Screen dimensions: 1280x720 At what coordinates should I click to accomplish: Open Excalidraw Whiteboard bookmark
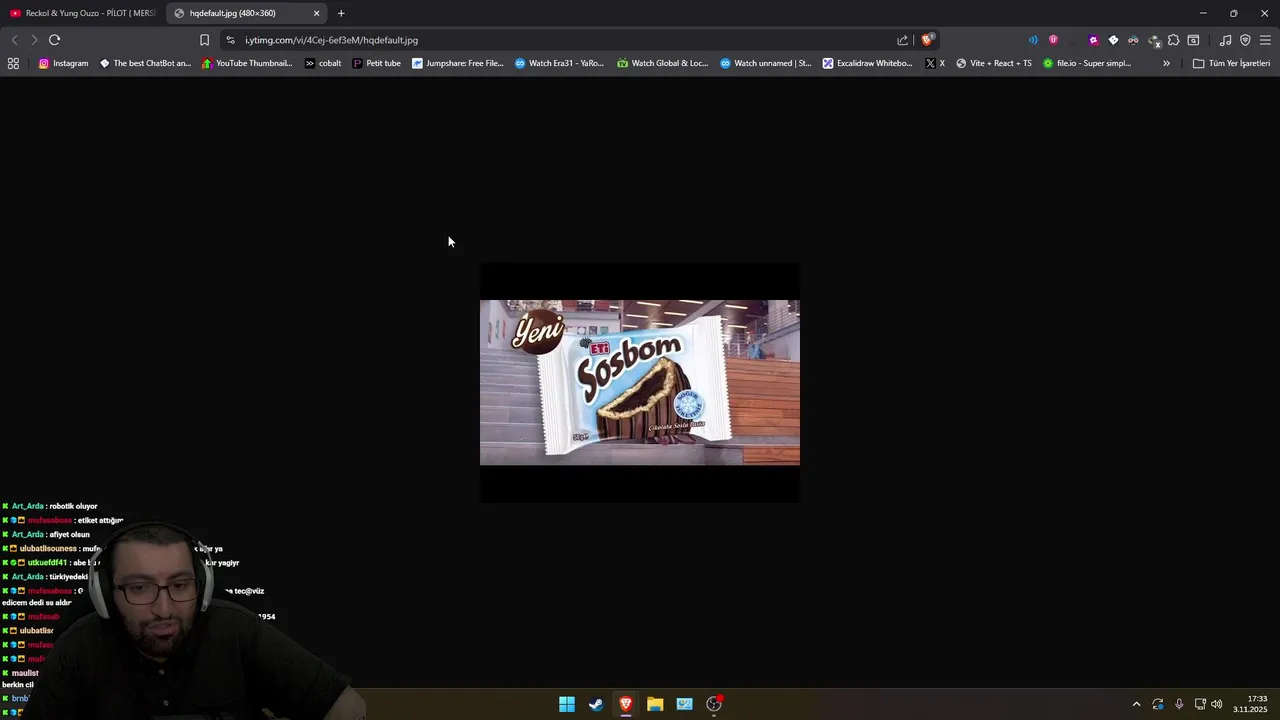coord(868,63)
